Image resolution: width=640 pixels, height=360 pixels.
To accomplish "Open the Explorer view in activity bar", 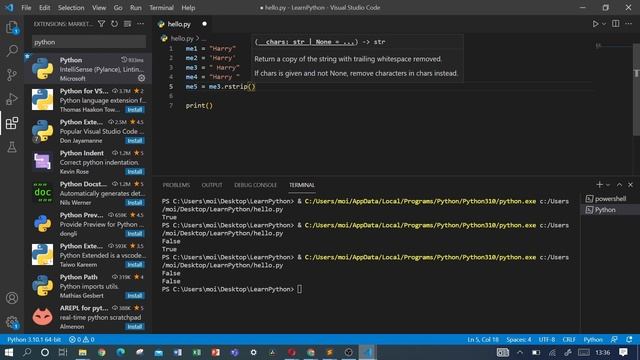I will [x=12, y=28].
